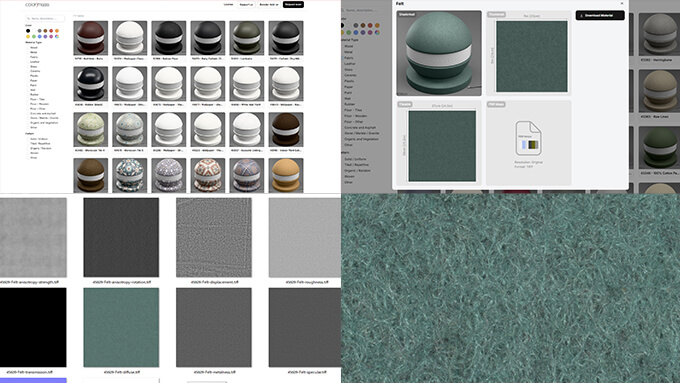Open the green floral Moroccan Tile sphere thumbnail

click(x=91, y=130)
